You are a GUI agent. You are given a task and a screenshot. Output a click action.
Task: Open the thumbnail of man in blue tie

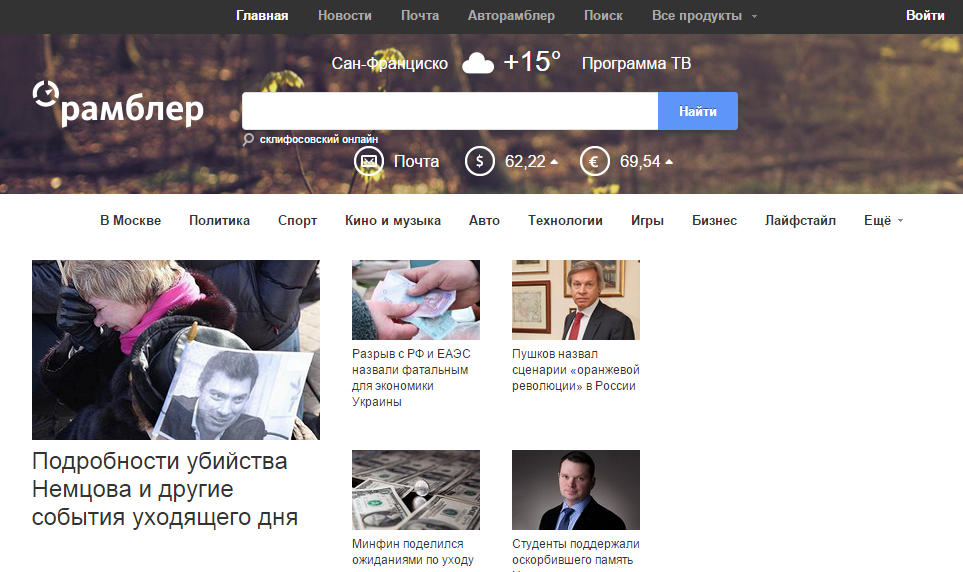click(576, 490)
